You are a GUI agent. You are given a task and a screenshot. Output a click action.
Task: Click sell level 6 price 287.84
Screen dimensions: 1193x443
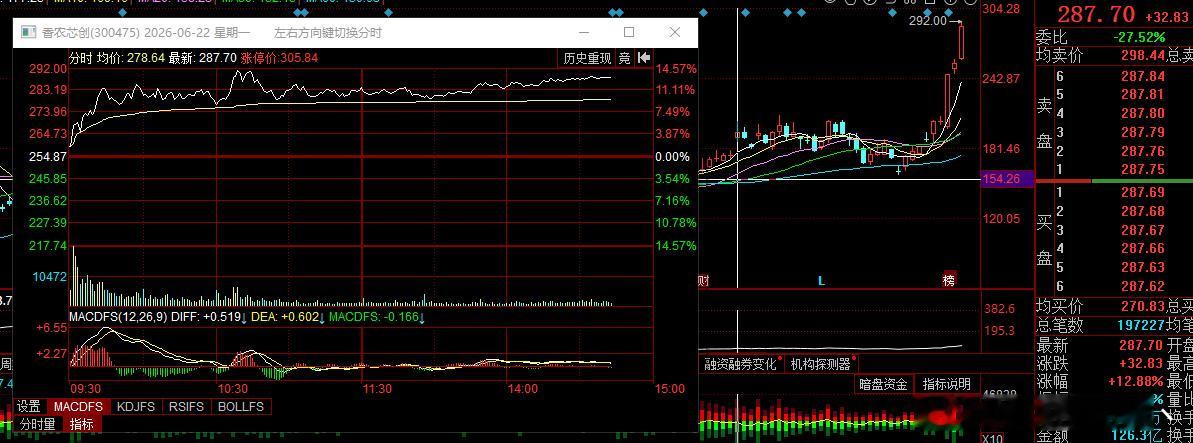click(1143, 76)
